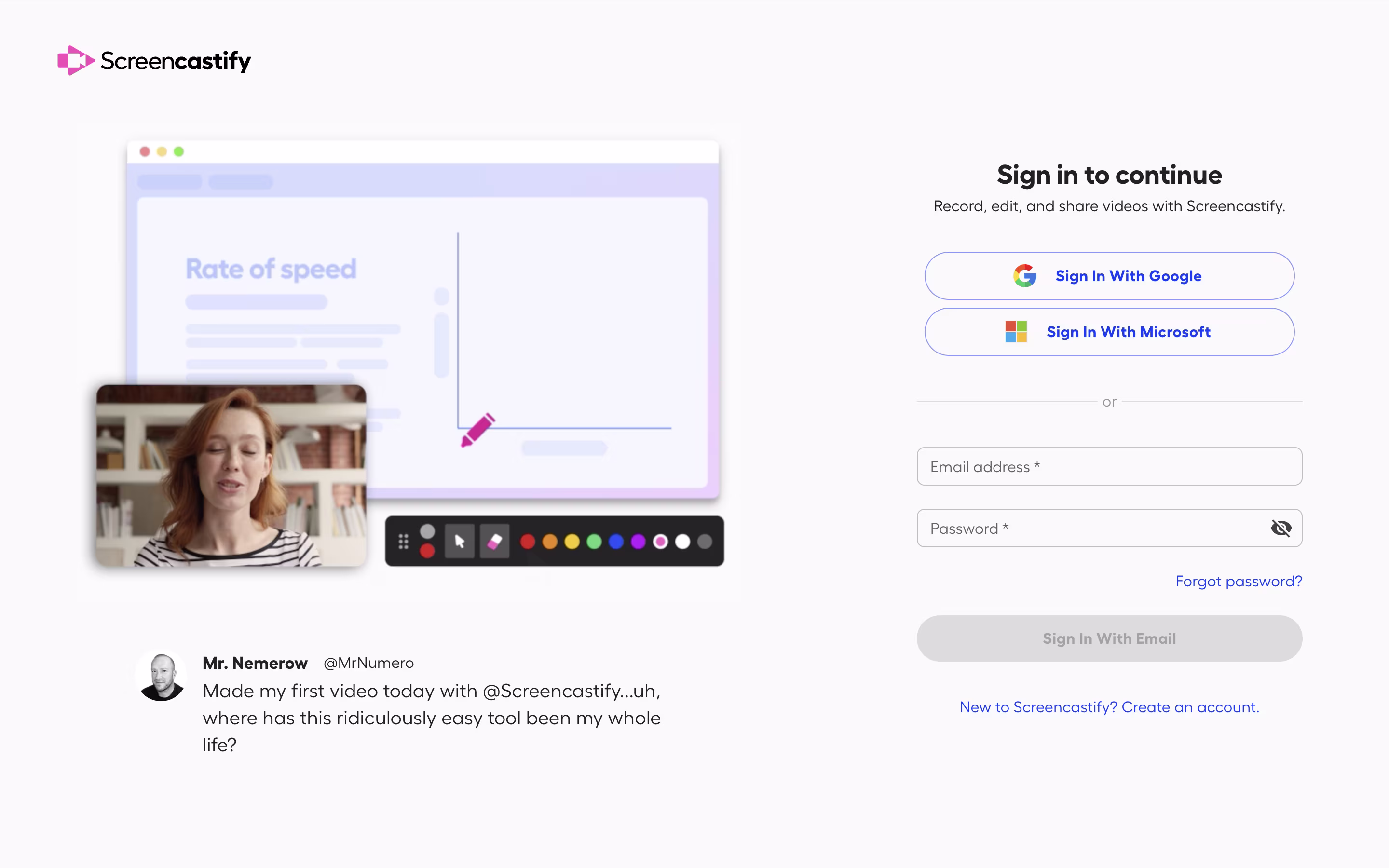Image resolution: width=1389 pixels, height=868 pixels.
Task: Focus the Email address field
Action: pyautogui.click(x=1109, y=467)
